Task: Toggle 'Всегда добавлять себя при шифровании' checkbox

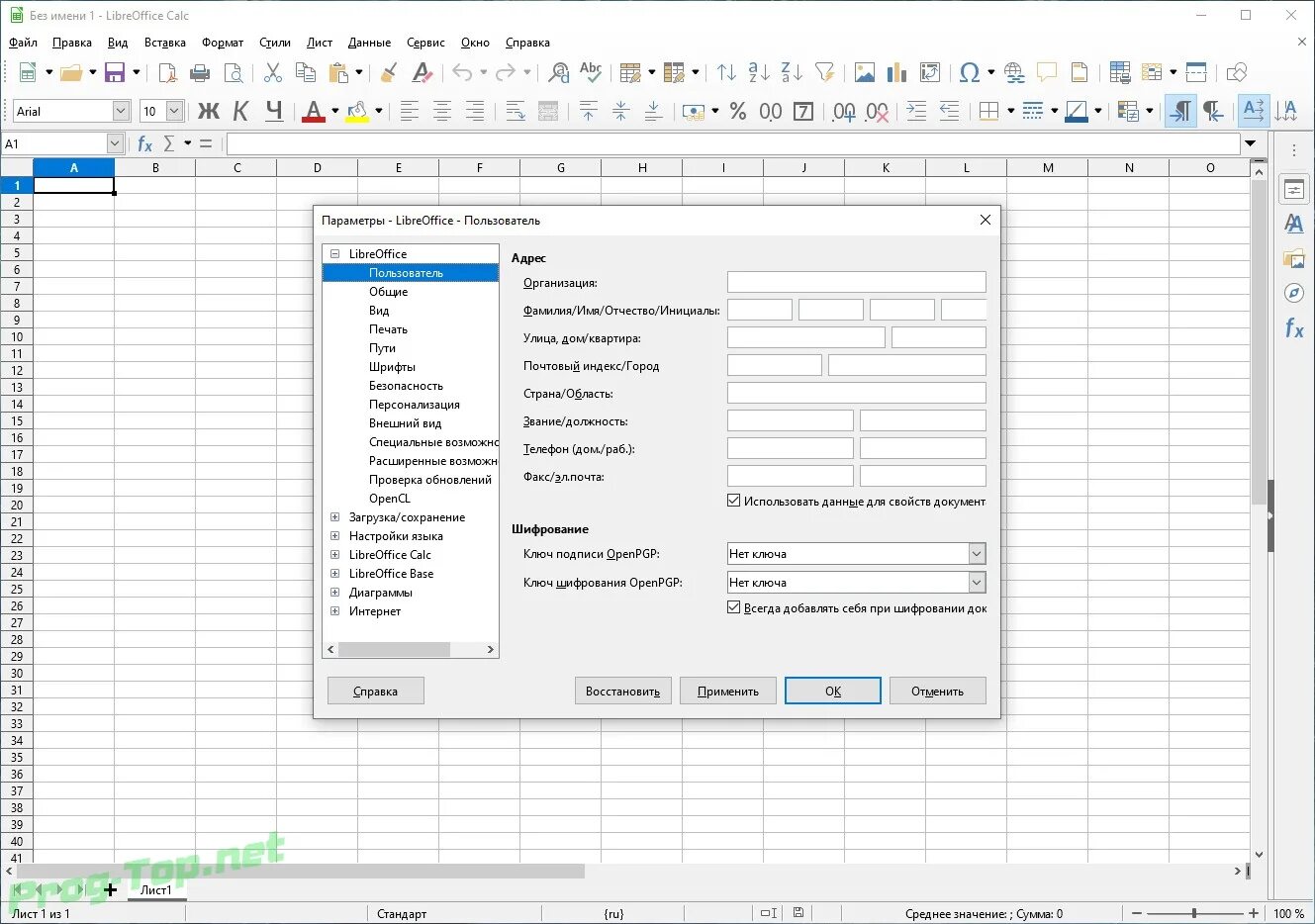Action: (x=734, y=607)
